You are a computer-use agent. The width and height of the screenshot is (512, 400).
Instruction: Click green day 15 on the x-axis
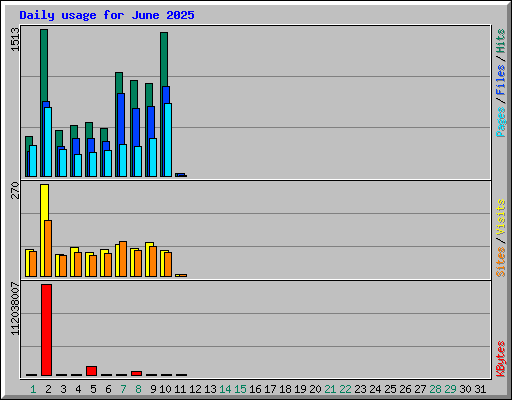(x=240, y=389)
